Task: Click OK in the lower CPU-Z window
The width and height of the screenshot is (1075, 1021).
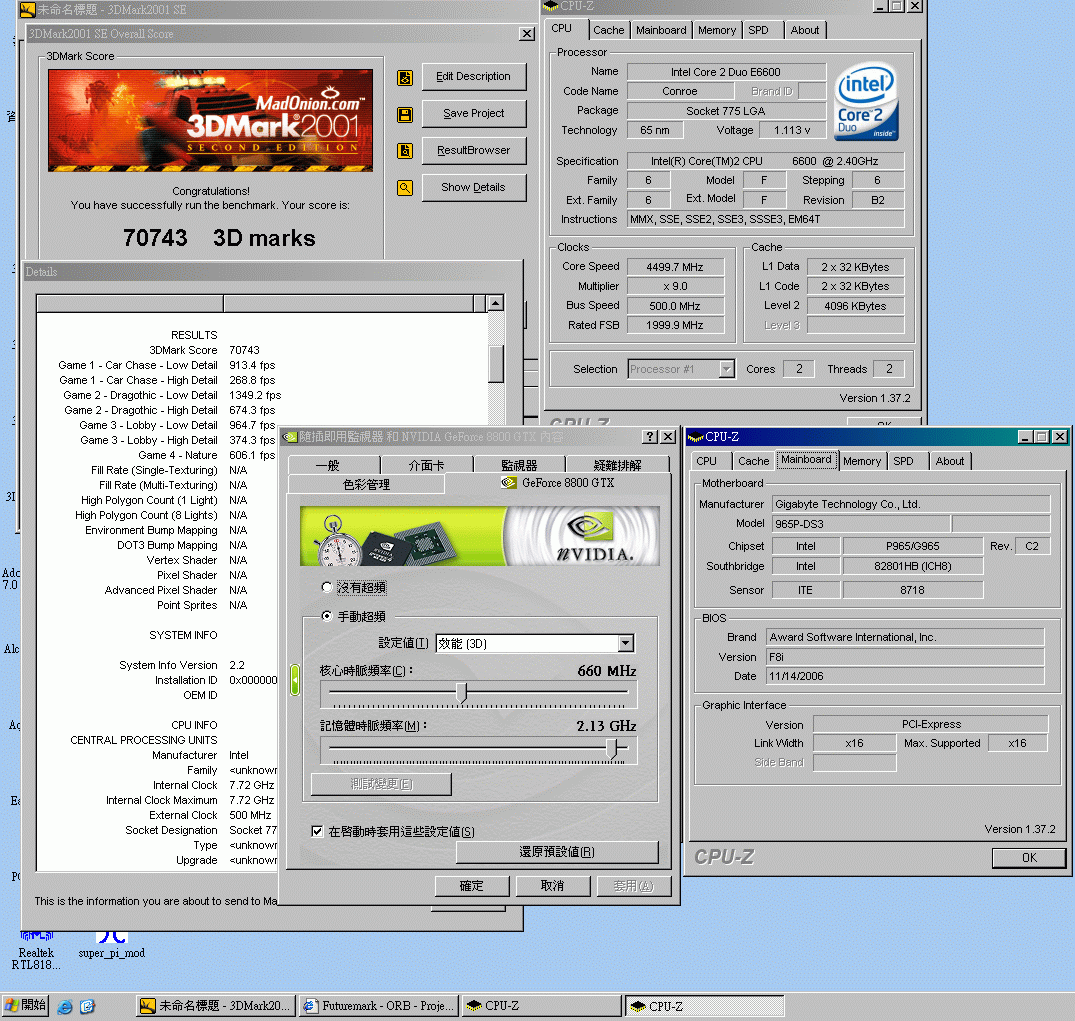Action: click(1029, 858)
